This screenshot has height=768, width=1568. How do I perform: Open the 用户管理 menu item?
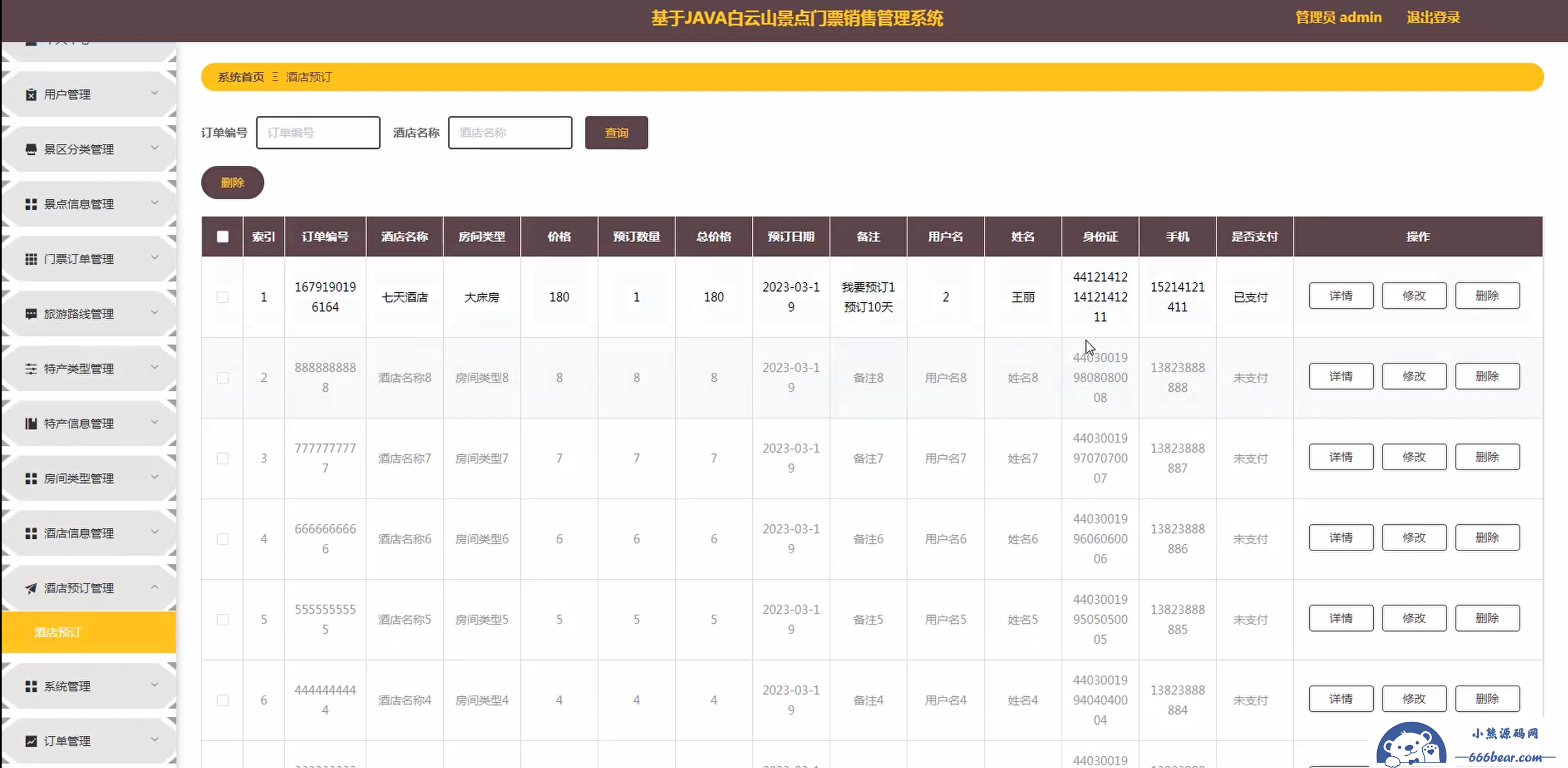click(89, 95)
